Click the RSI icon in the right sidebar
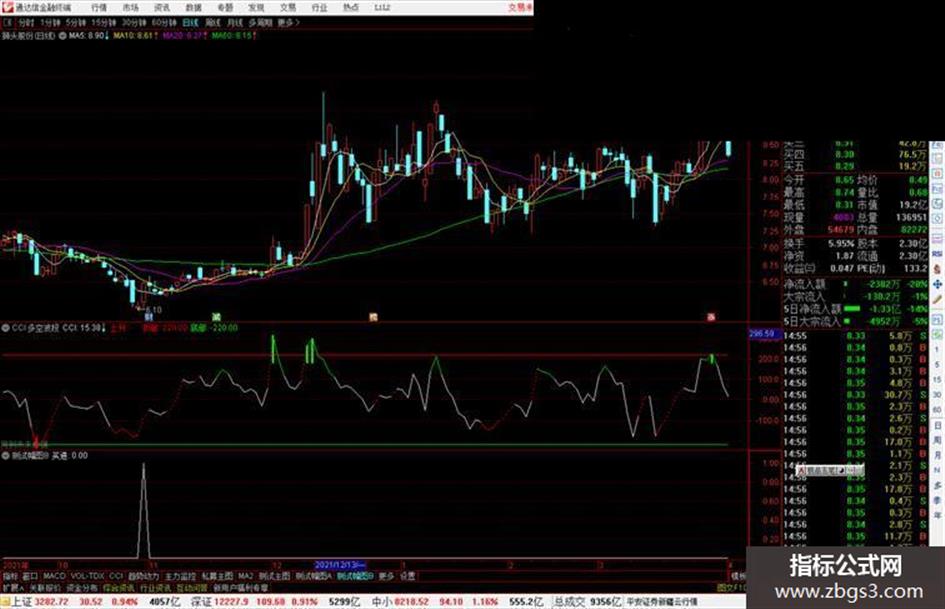The width and height of the screenshot is (945, 609). click(937, 254)
